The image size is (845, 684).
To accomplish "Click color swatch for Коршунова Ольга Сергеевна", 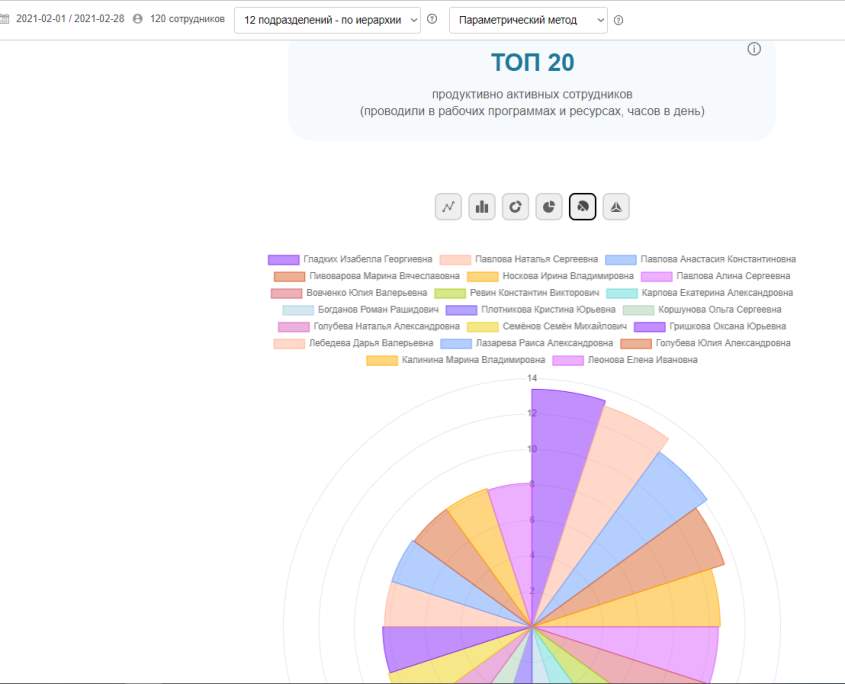I will coord(639,310).
